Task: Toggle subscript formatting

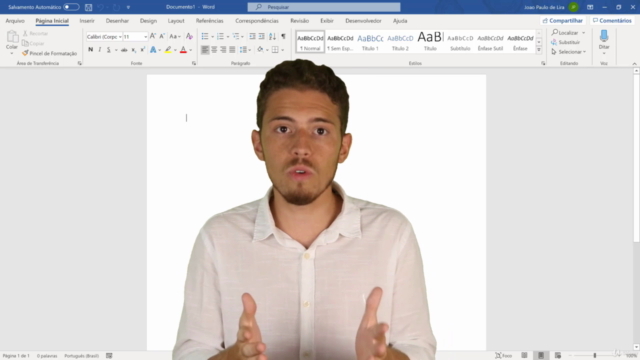Action: coord(133,49)
